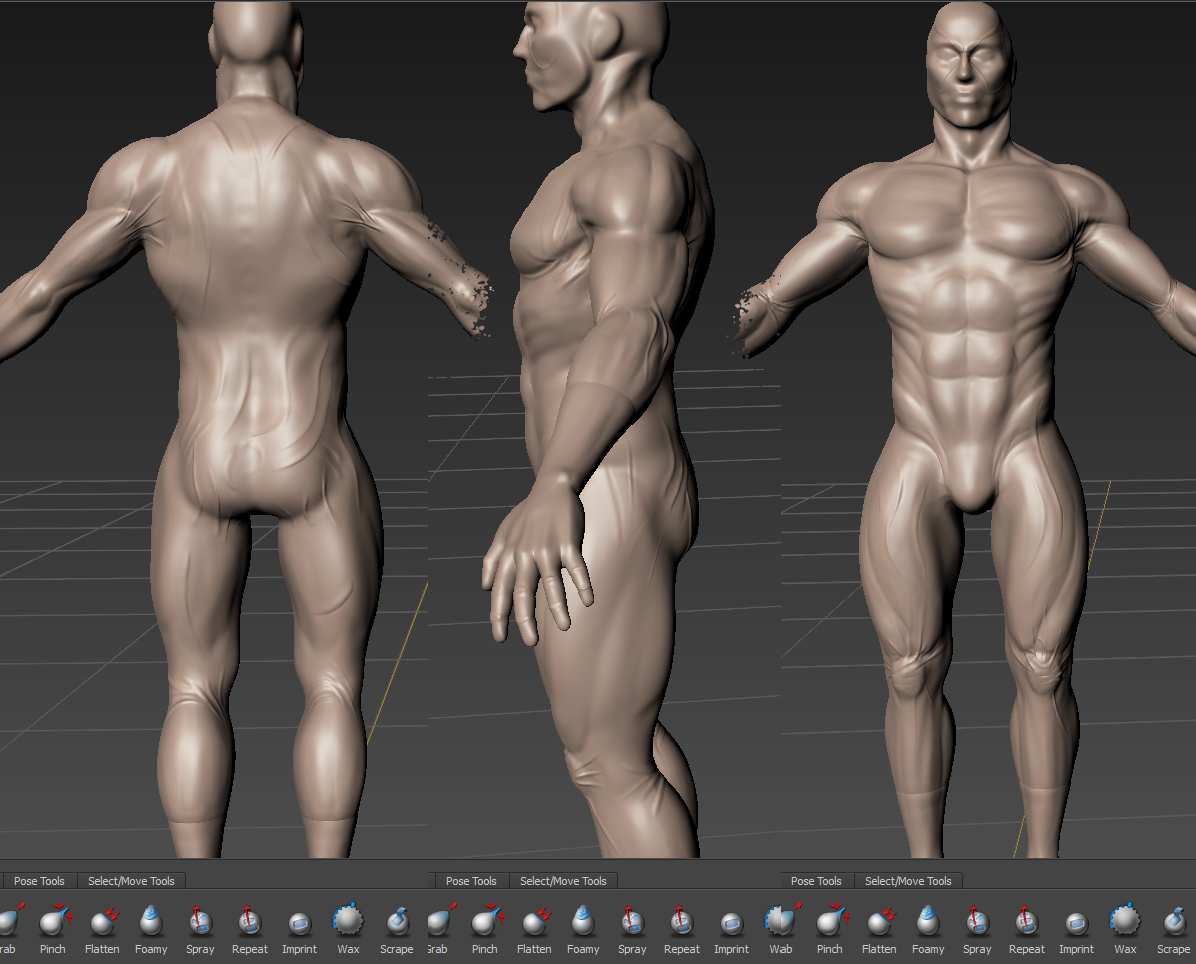Select the Pinch tool under the side view
This screenshot has width=1196, height=964.
tap(484, 928)
